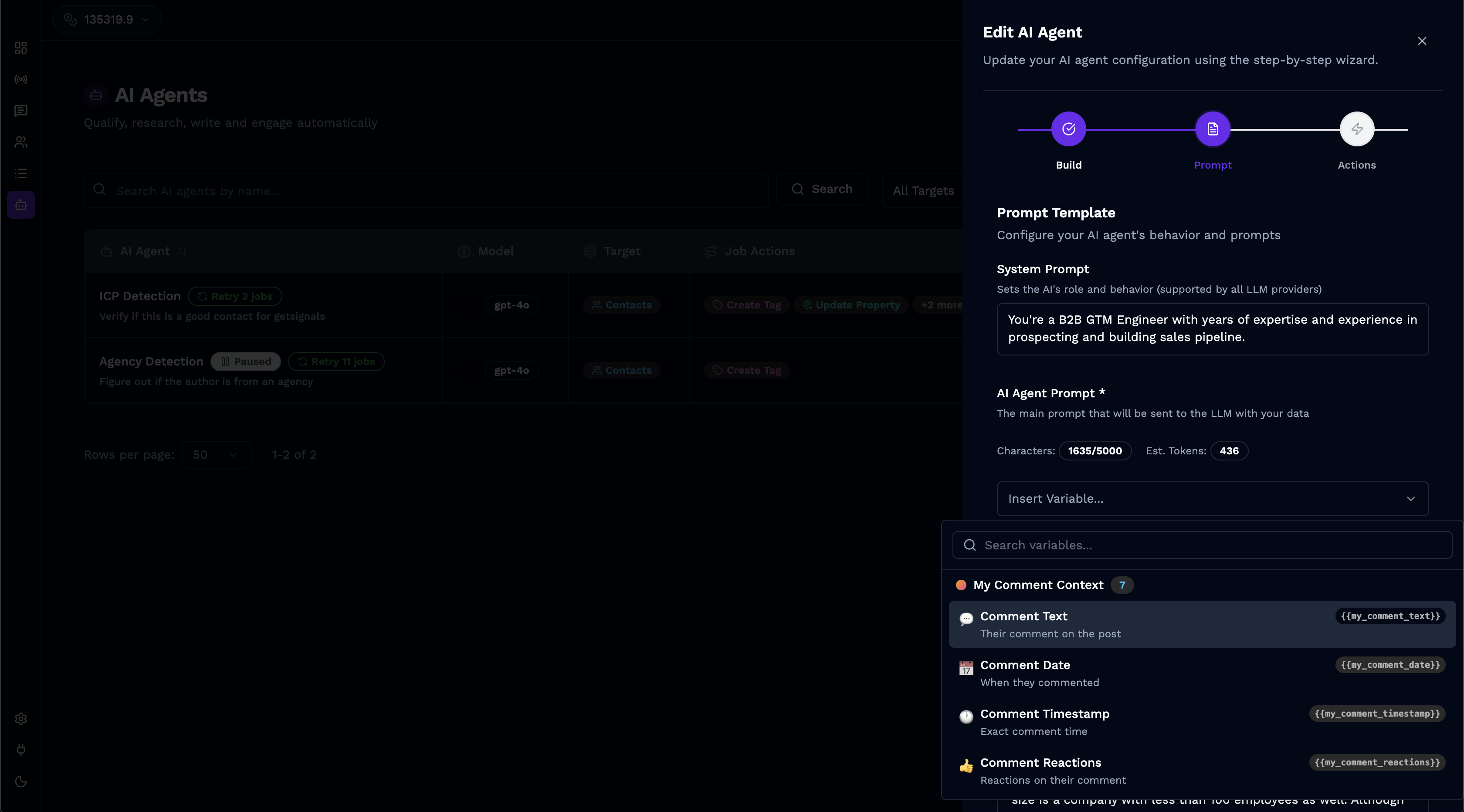This screenshot has height=812, width=1464.
Task: Open the dashboard grid icon in sidebar
Action: tap(20, 48)
